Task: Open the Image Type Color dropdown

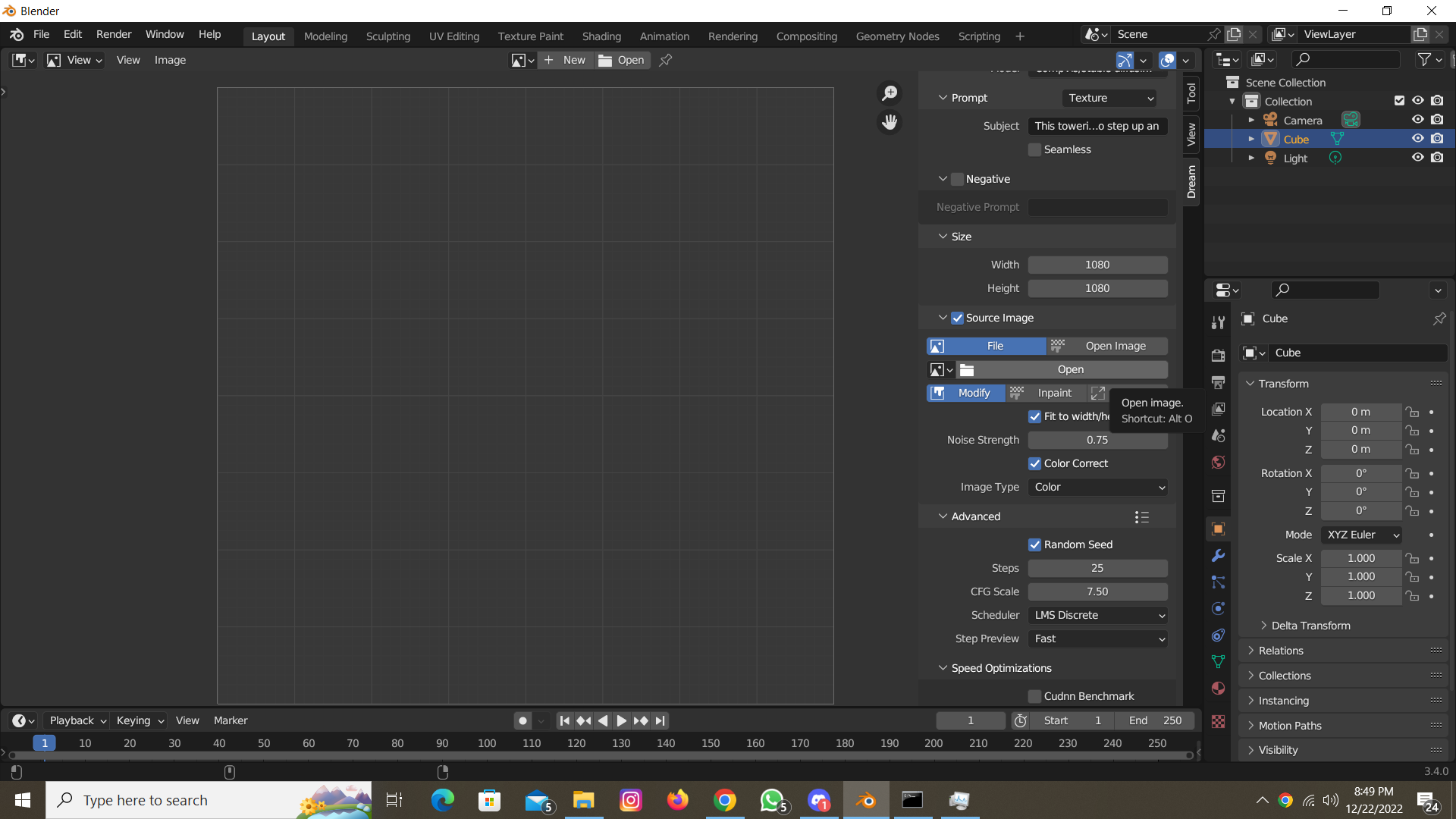Action: pyautogui.click(x=1097, y=487)
